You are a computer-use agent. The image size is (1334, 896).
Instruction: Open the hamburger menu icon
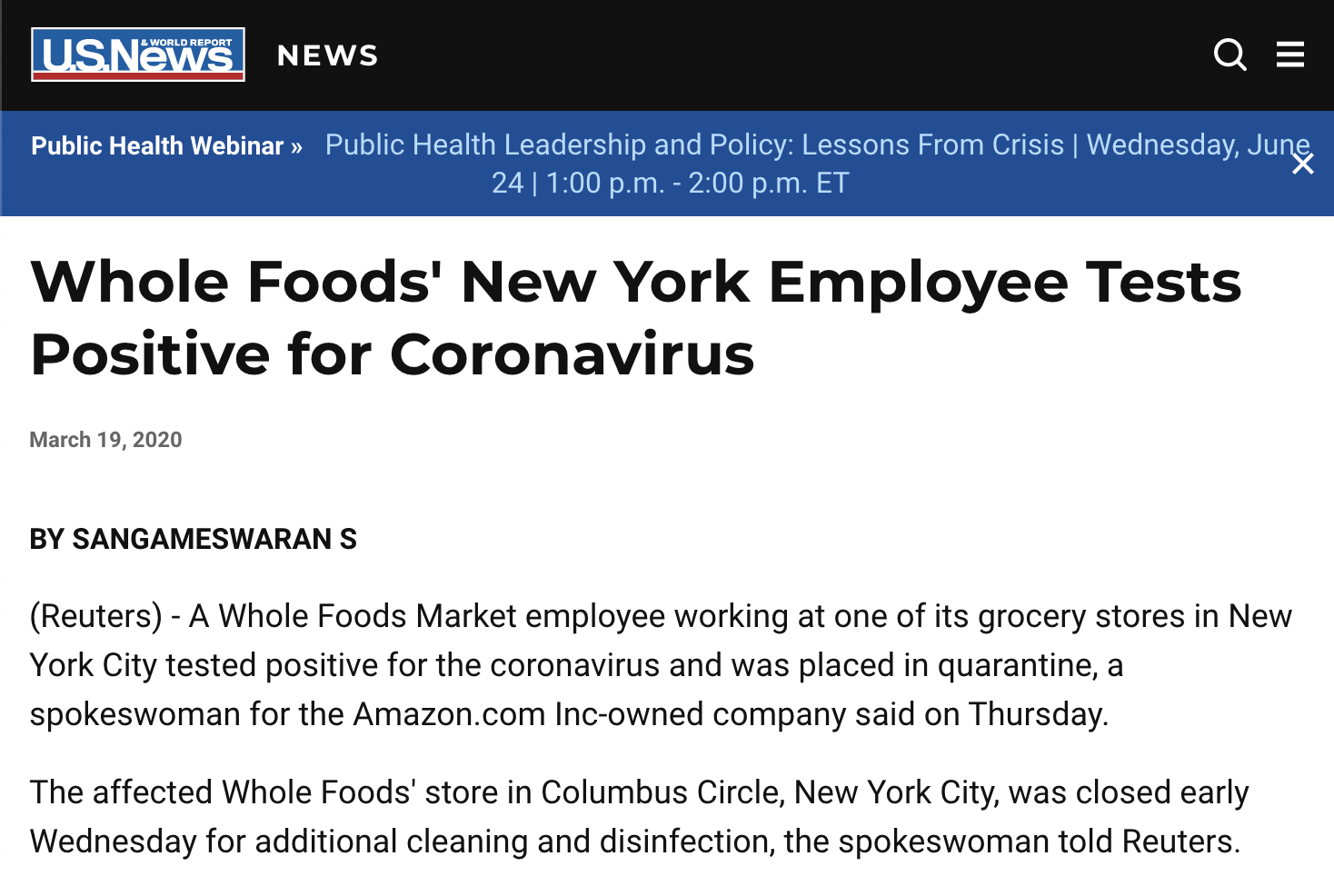(1290, 55)
